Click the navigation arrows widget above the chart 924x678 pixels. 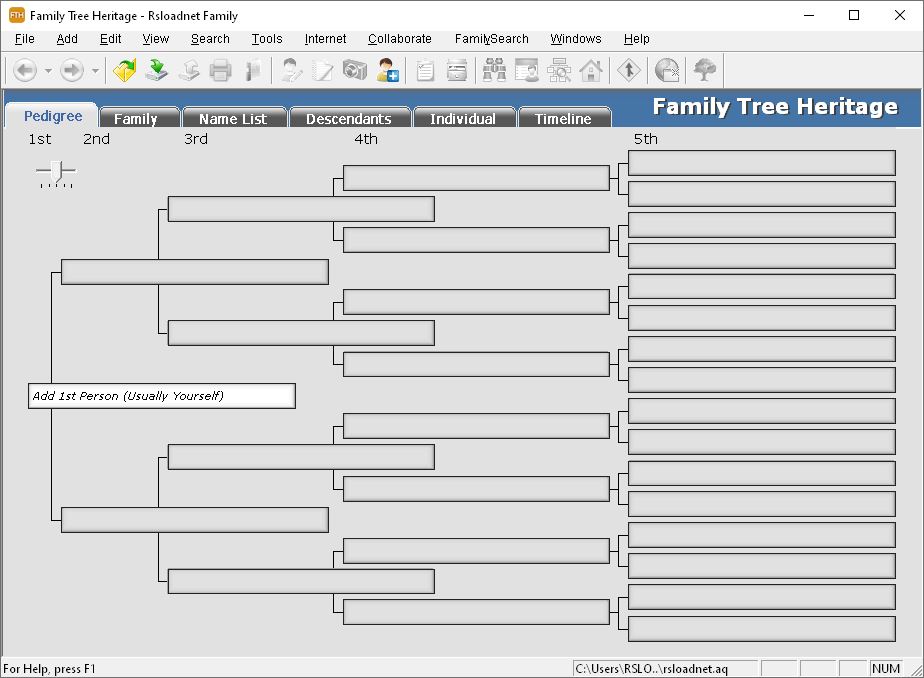point(55,172)
